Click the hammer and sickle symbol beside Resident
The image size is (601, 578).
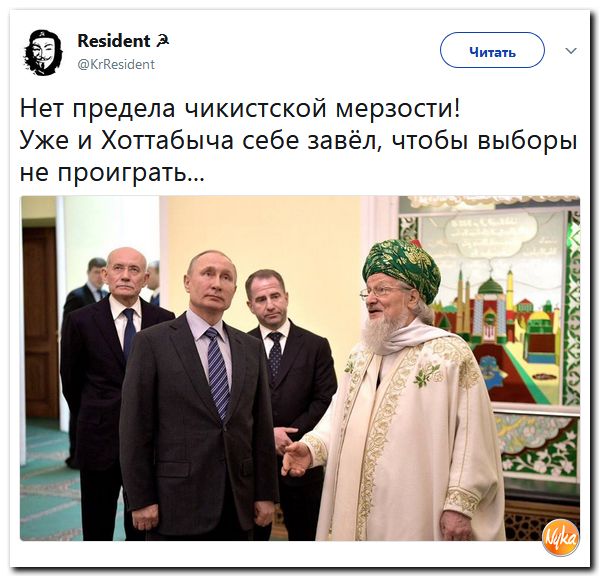click(x=163, y=40)
